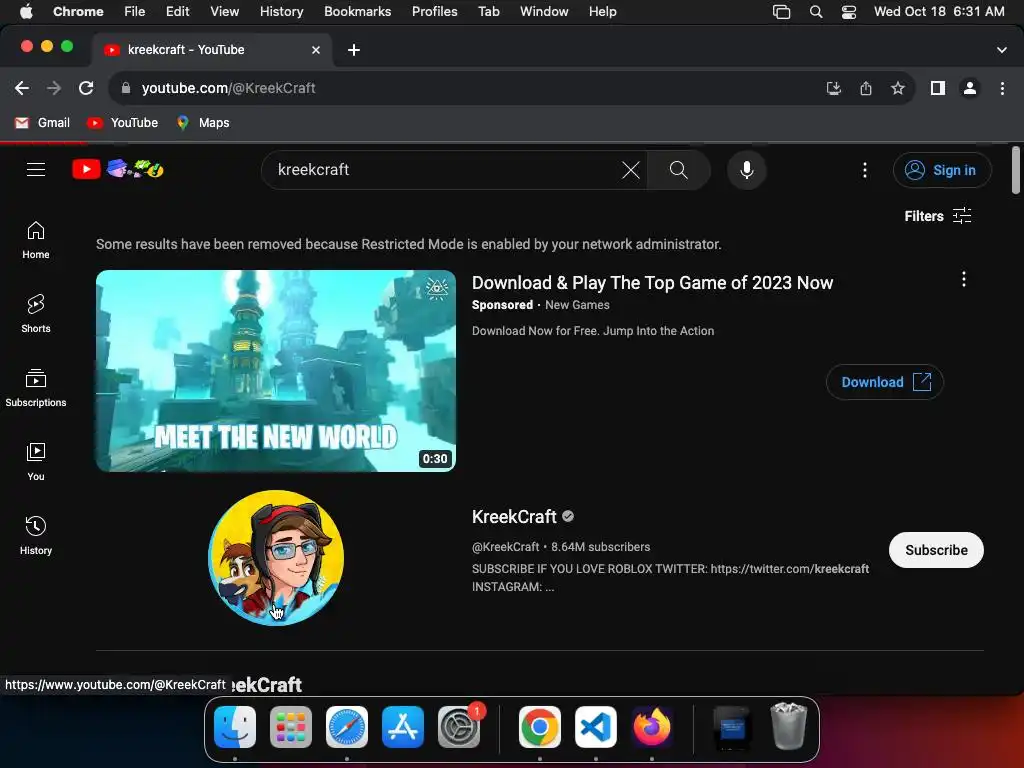Open the Gmail bookmark
The height and width of the screenshot is (768, 1024).
[x=42, y=123]
